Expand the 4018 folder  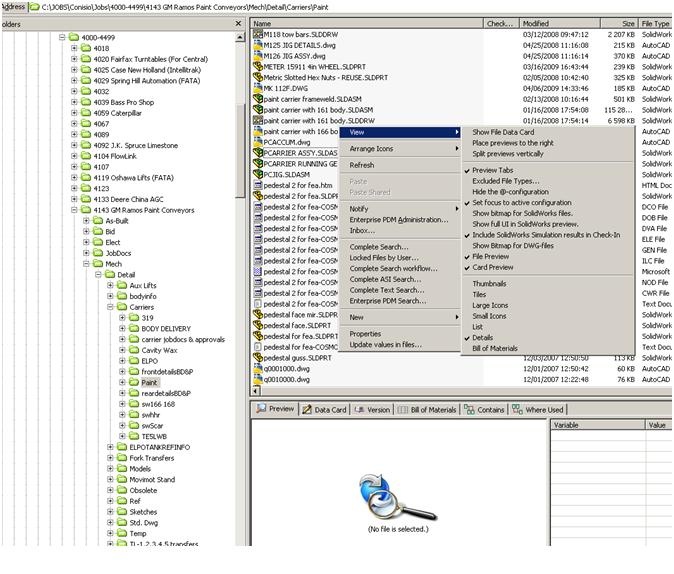click(74, 48)
